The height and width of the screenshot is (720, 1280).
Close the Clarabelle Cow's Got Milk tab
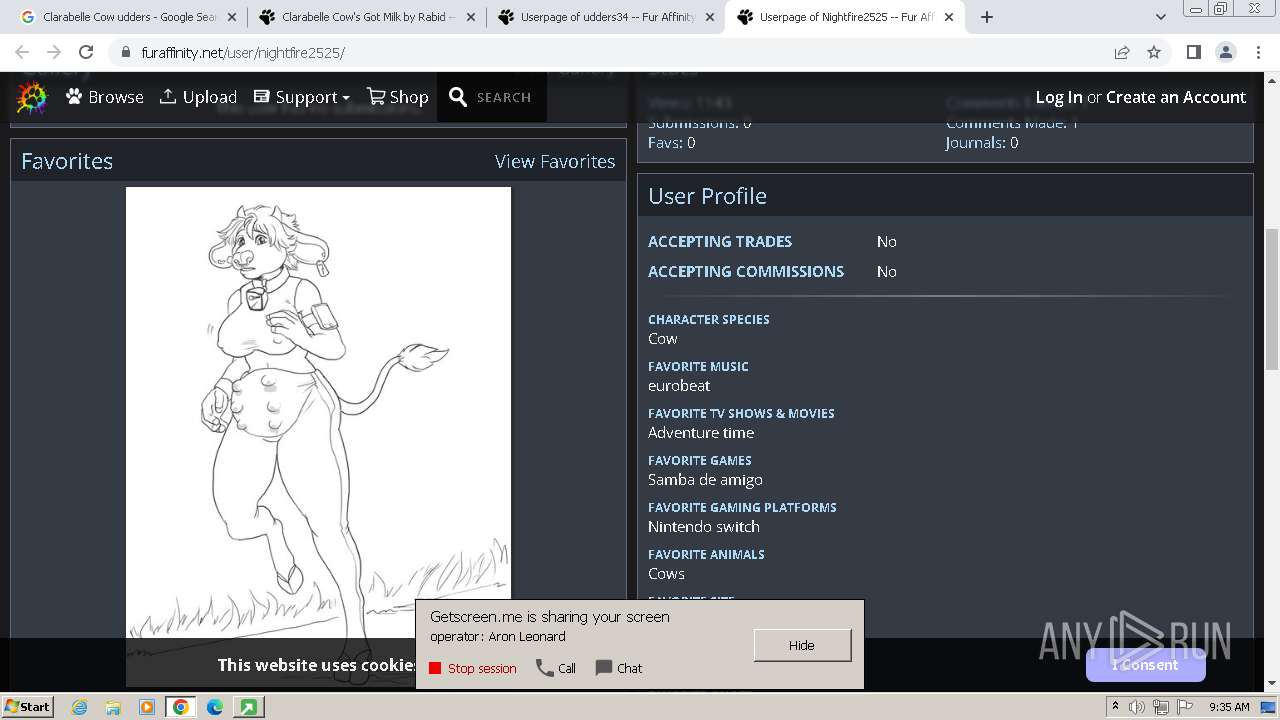coord(471,17)
